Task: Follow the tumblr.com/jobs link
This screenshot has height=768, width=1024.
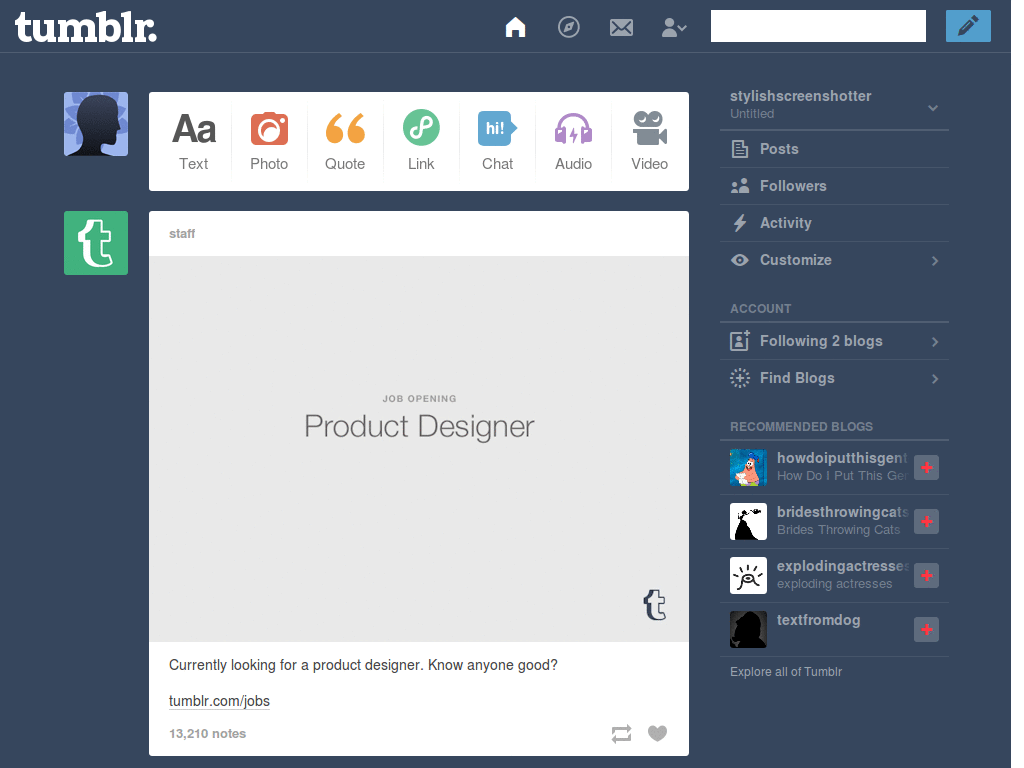Action: (219, 701)
